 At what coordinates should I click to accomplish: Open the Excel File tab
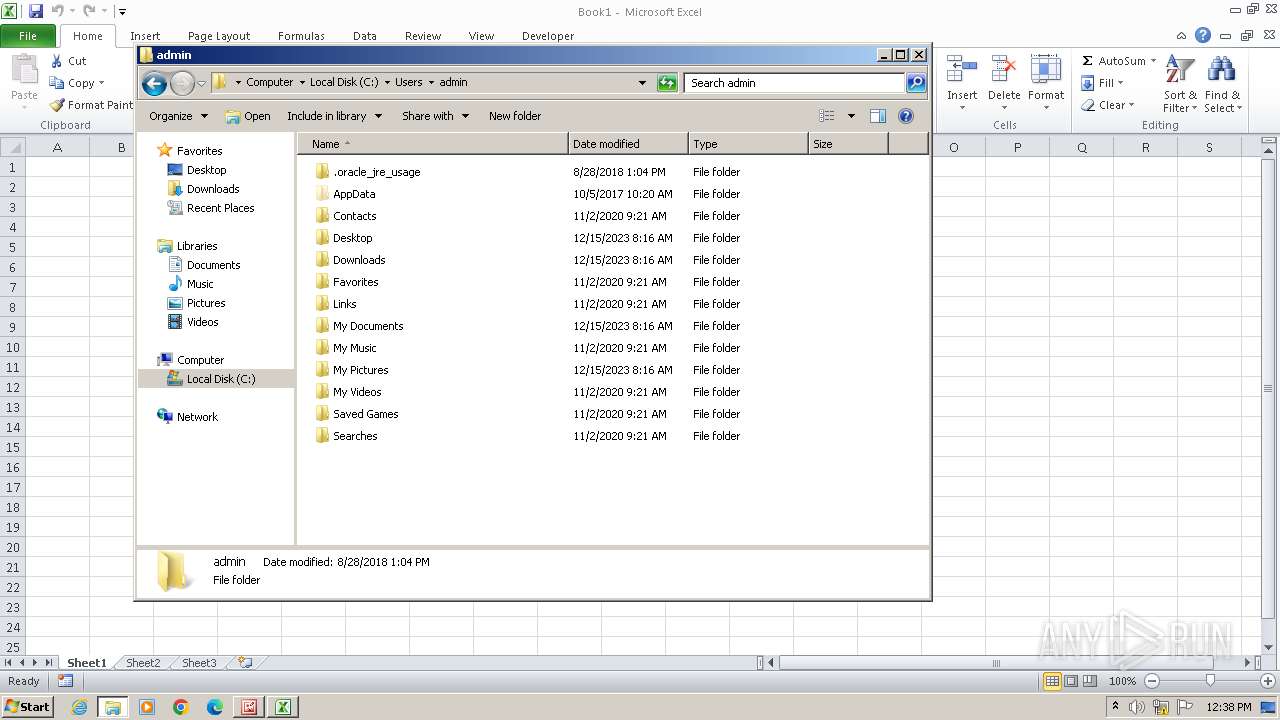28,36
